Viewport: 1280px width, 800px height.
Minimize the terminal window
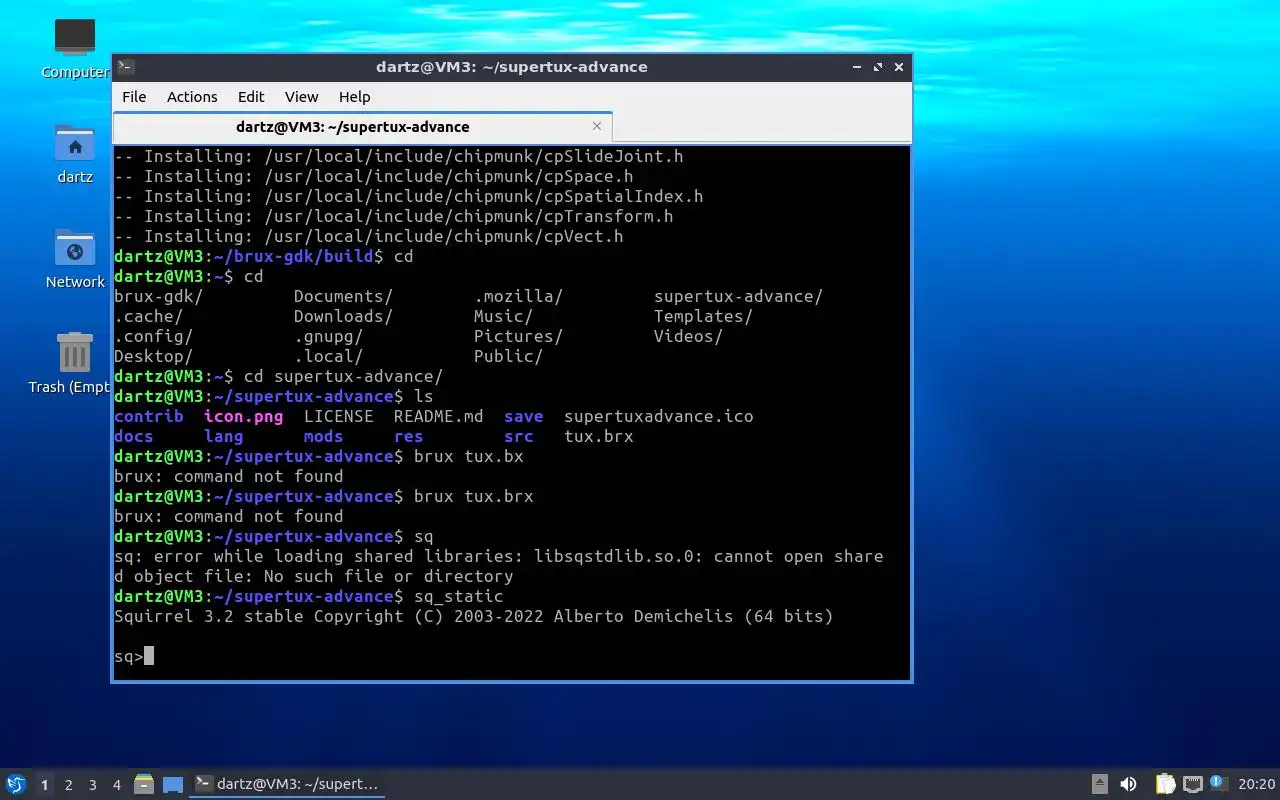[x=857, y=67]
